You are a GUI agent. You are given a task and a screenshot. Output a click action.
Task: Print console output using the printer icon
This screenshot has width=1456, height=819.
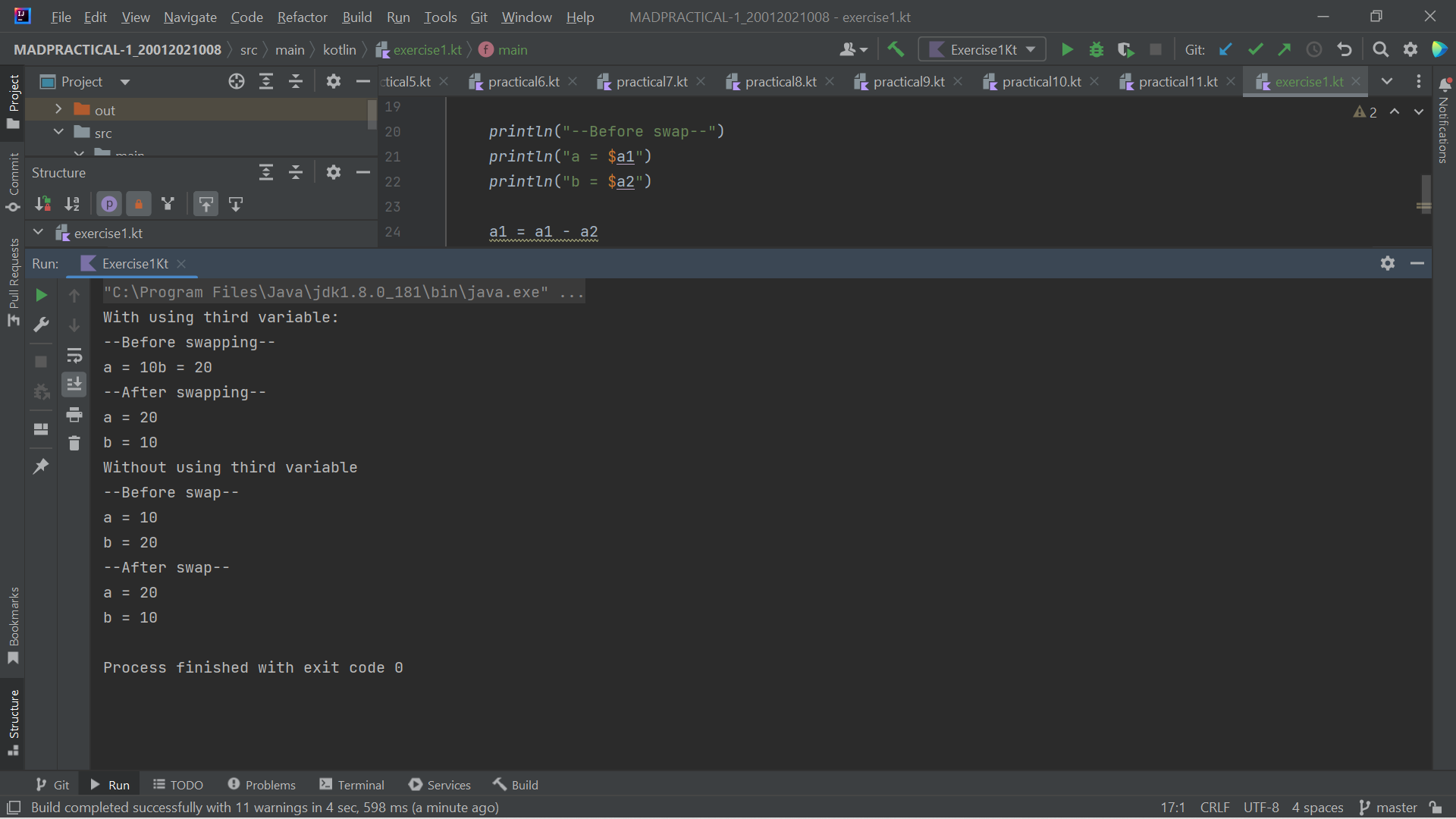(74, 415)
